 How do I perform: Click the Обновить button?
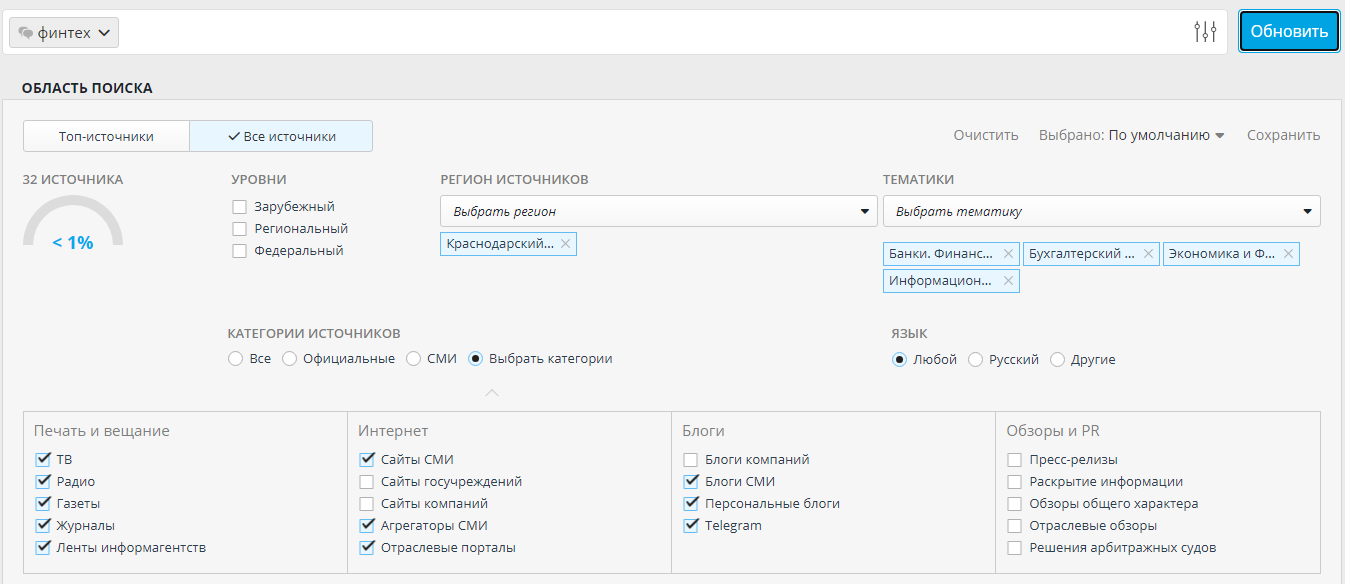point(1289,32)
